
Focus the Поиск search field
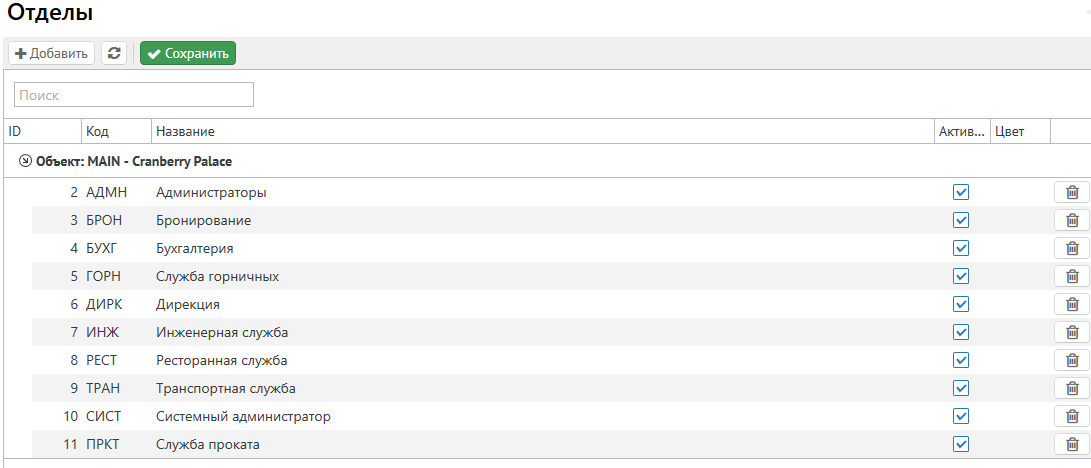[x=134, y=95]
